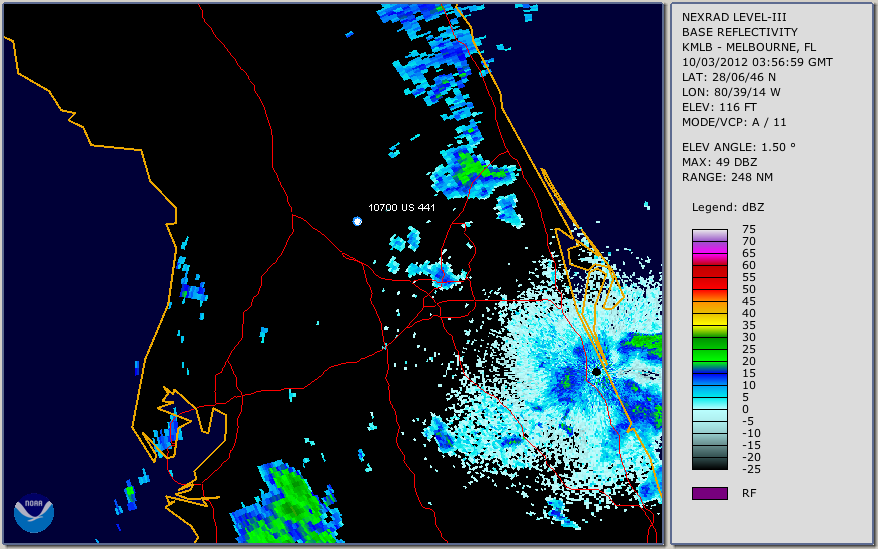
Task: Click the white location marker dot
Action: coord(357,221)
